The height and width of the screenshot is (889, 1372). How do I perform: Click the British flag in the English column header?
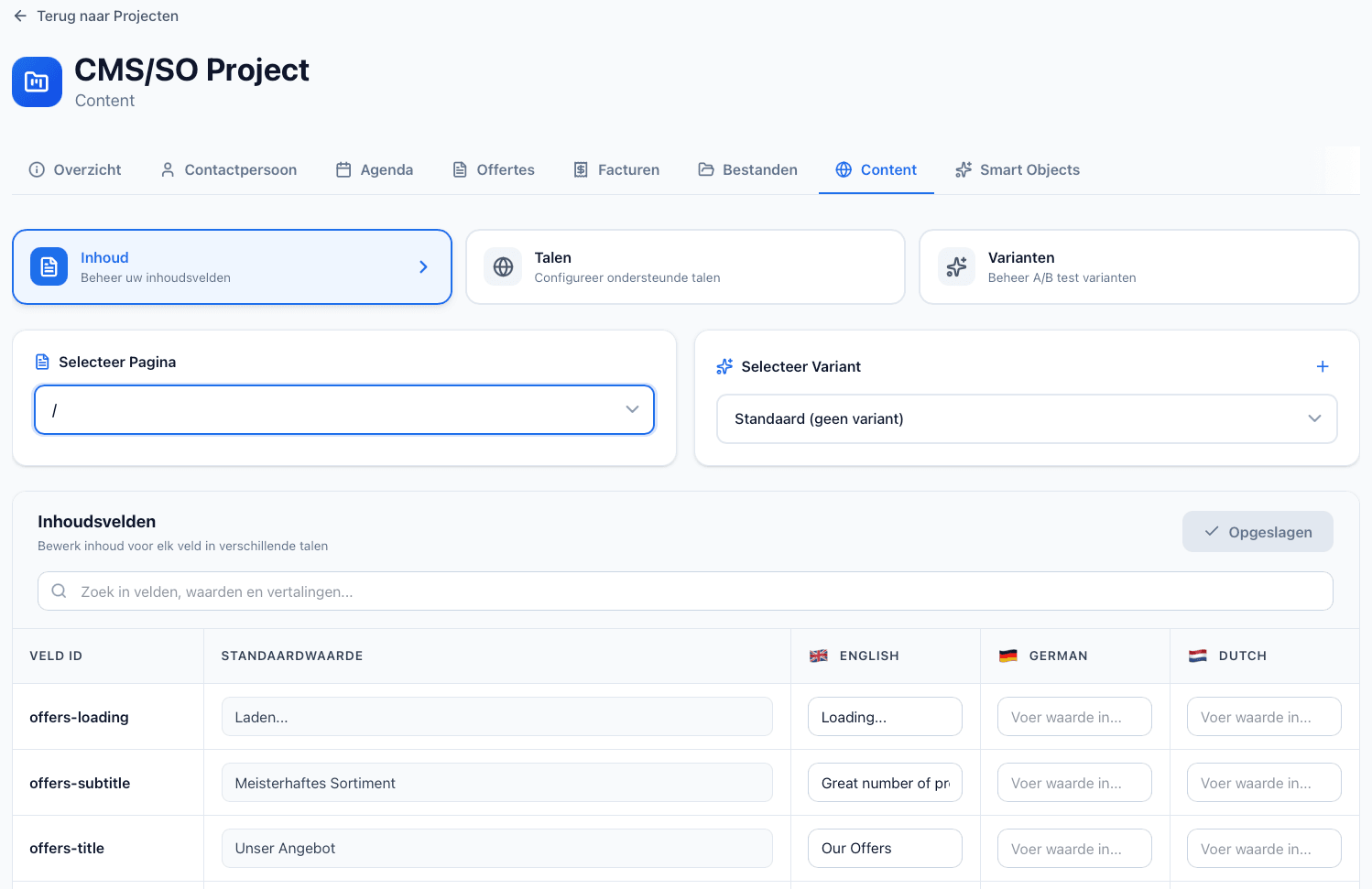click(x=818, y=656)
